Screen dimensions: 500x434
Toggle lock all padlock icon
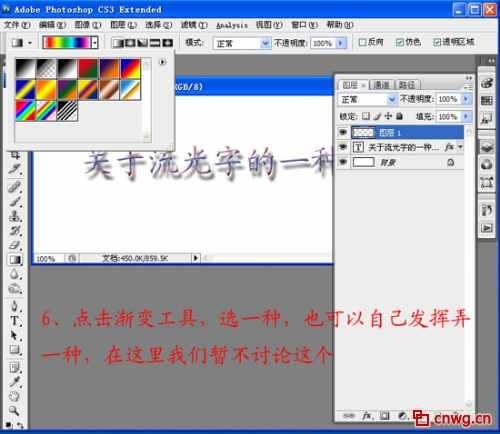pos(399,116)
